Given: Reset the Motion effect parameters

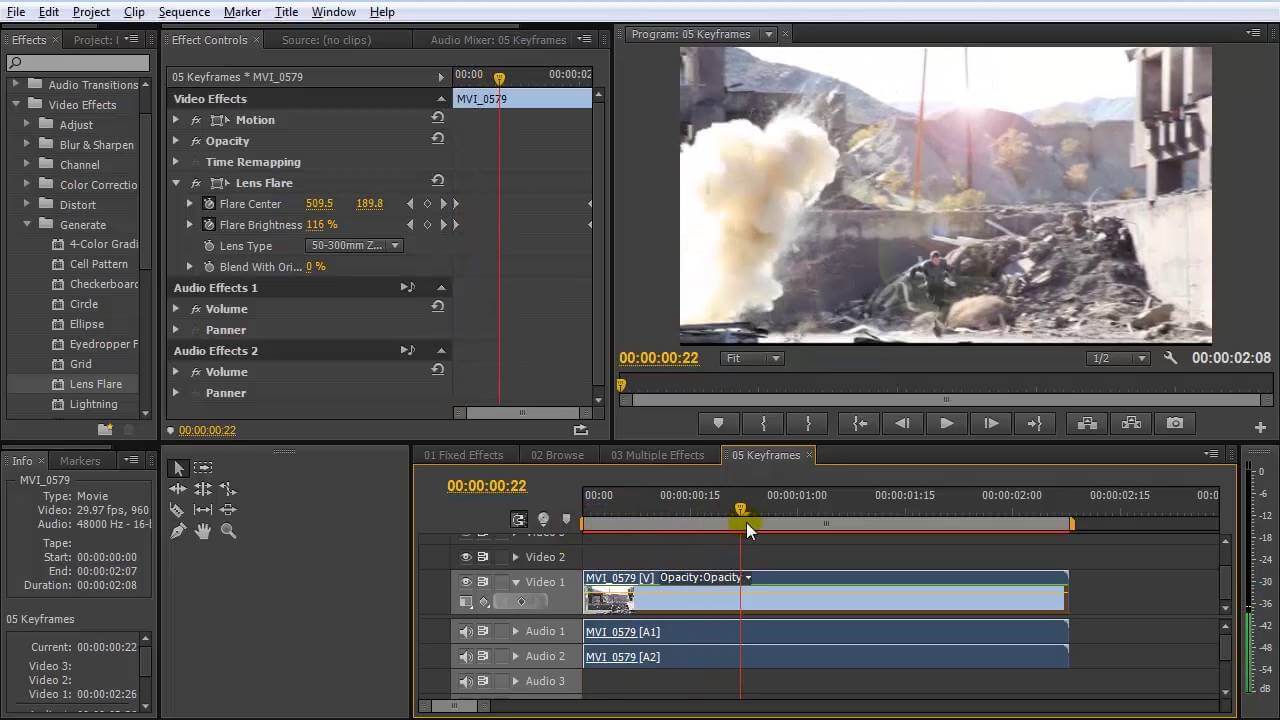Looking at the screenshot, I should click(x=437, y=119).
